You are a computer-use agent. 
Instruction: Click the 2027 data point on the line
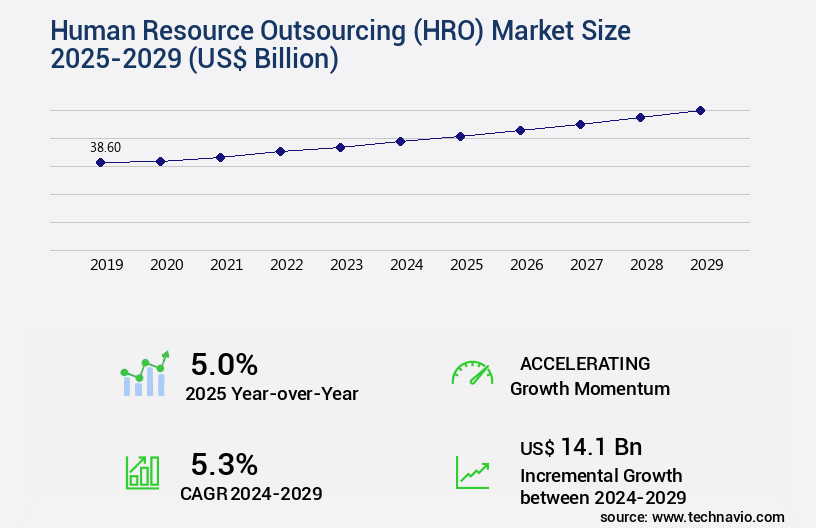[580, 124]
